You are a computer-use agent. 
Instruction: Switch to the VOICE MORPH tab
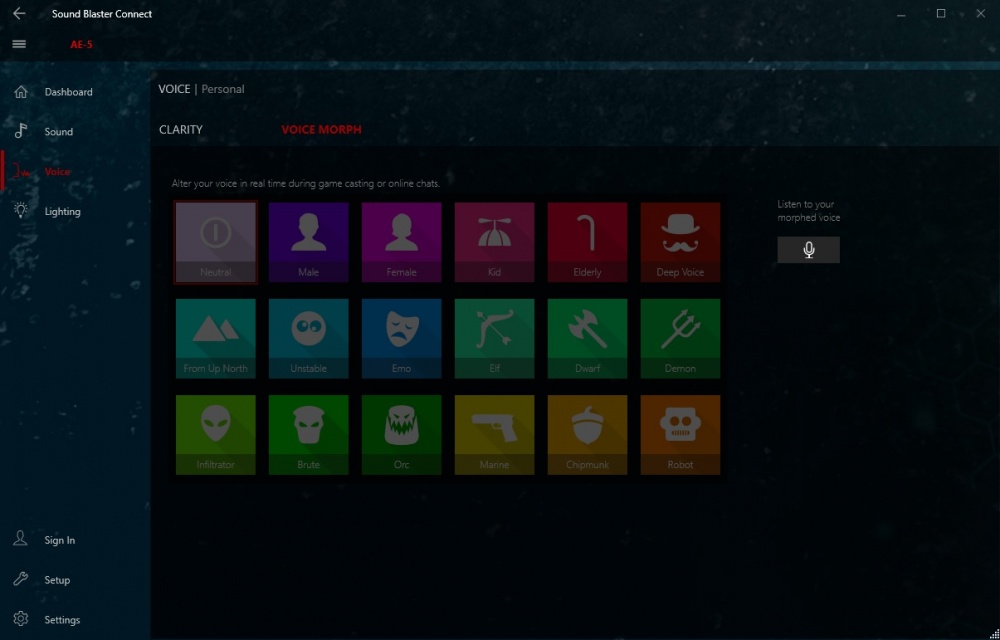[x=321, y=129]
